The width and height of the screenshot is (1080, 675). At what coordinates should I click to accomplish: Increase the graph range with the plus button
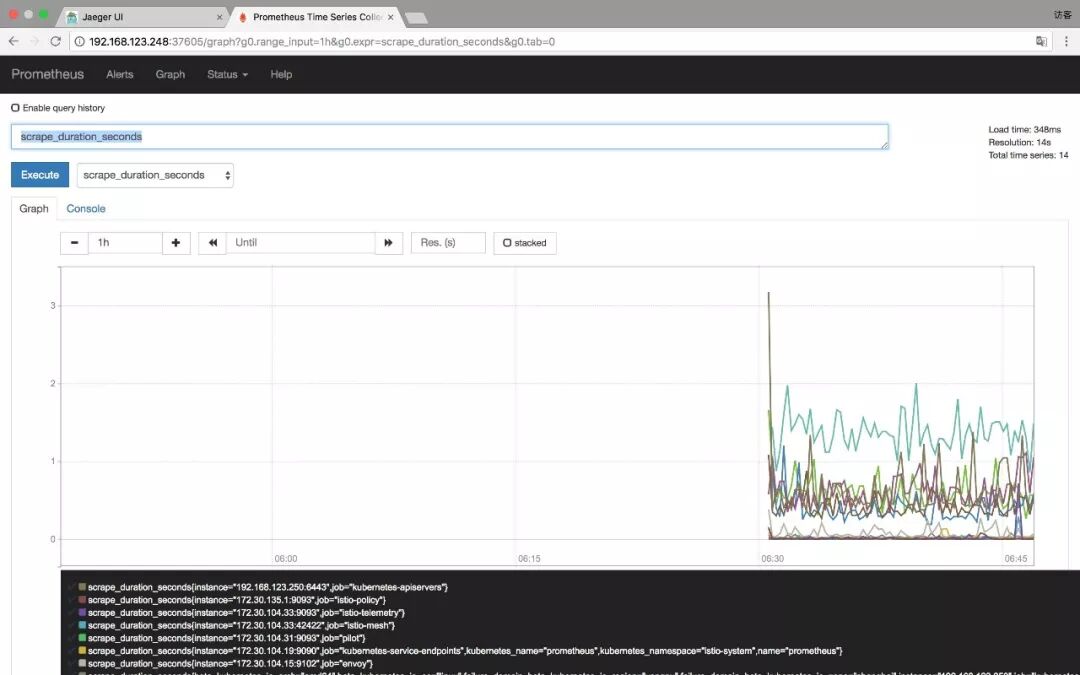click(176, 242)
